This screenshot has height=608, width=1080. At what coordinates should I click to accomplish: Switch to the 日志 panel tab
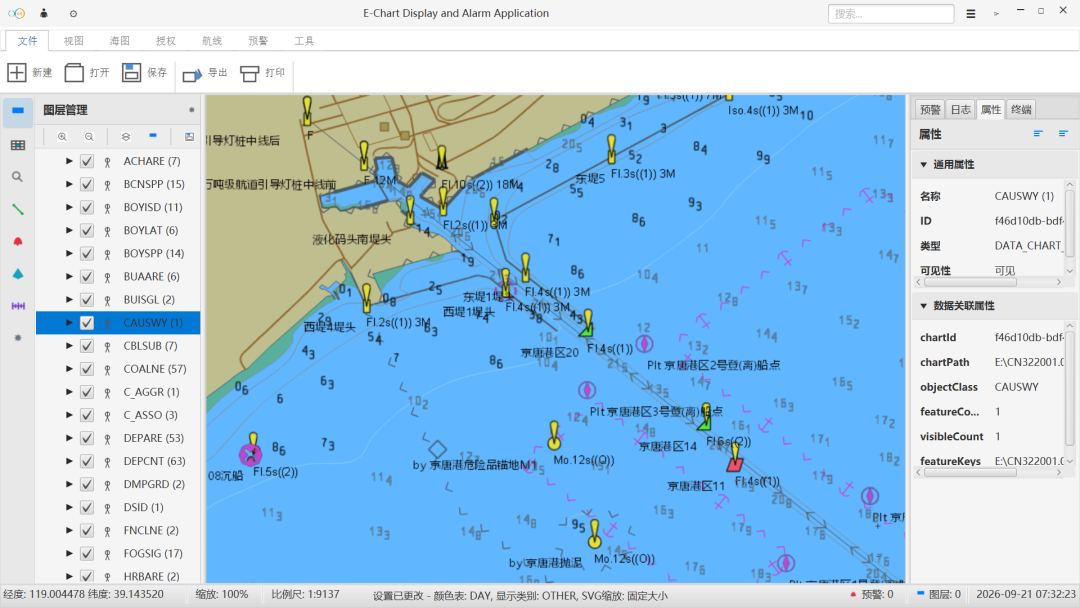pyautogui.click(x=960, y=109)
